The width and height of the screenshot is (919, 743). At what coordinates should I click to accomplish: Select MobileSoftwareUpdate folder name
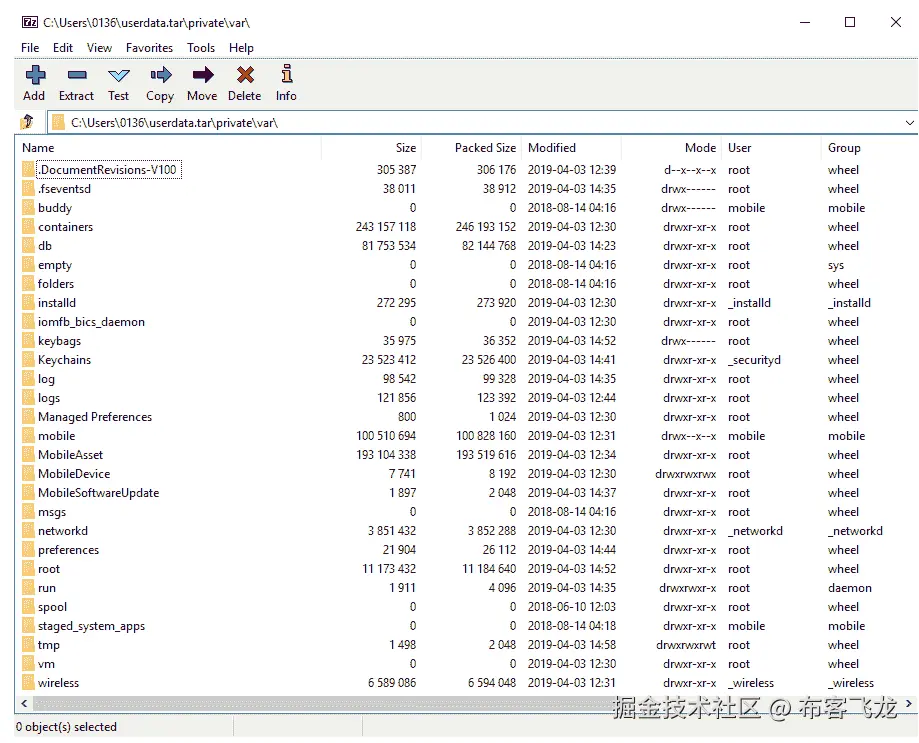(98, 493)
